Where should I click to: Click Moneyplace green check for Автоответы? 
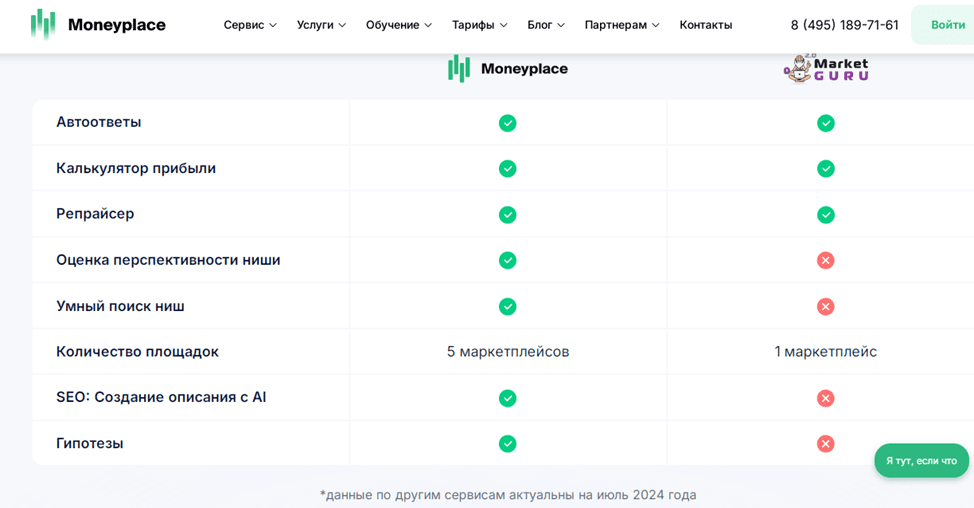[x=508, y=123]
